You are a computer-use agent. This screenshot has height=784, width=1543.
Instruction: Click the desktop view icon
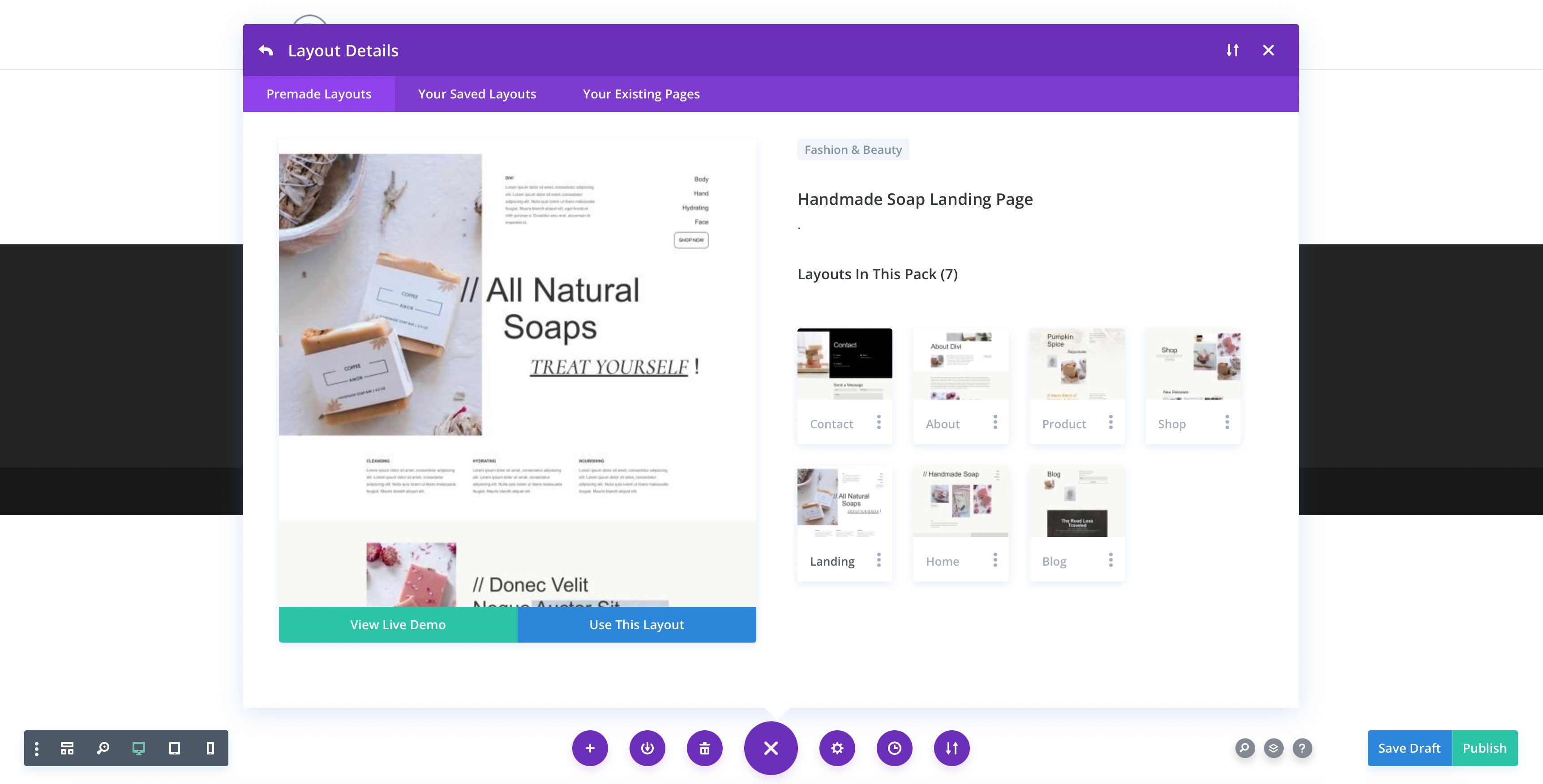coord(138,747)
